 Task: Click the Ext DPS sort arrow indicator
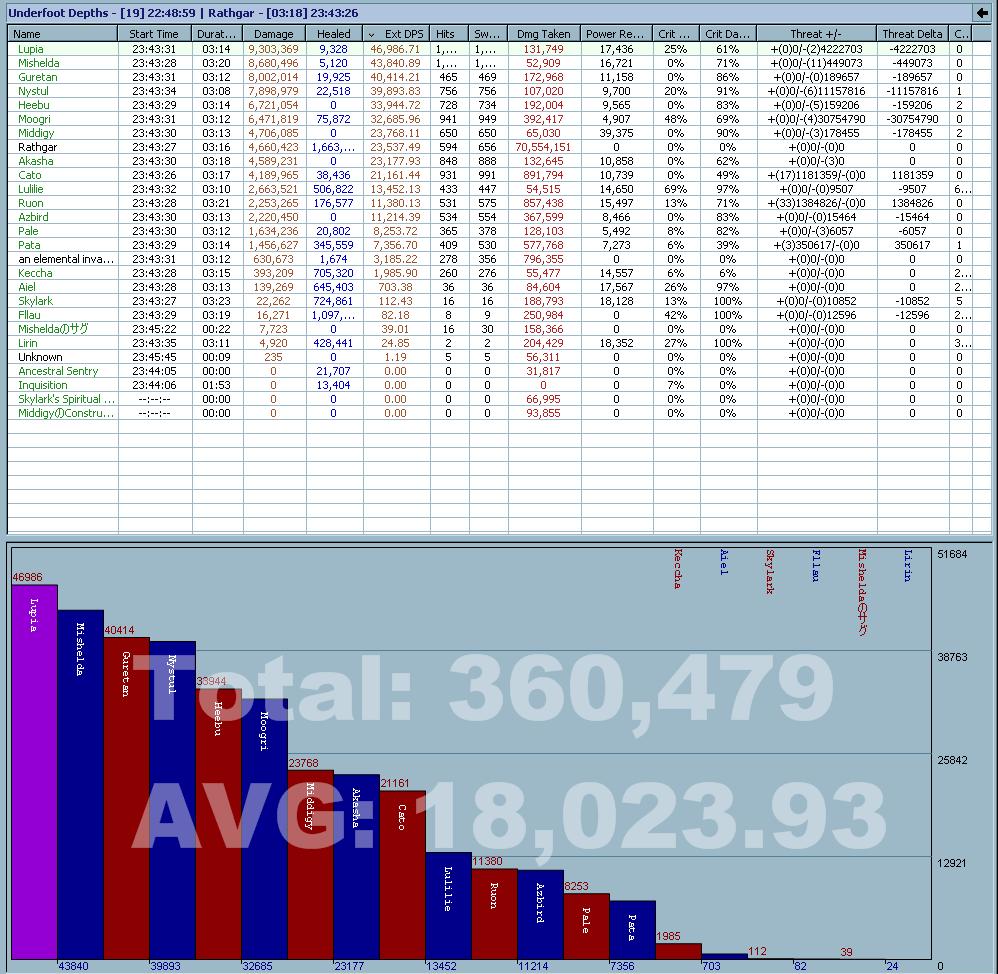click(372, 34)
